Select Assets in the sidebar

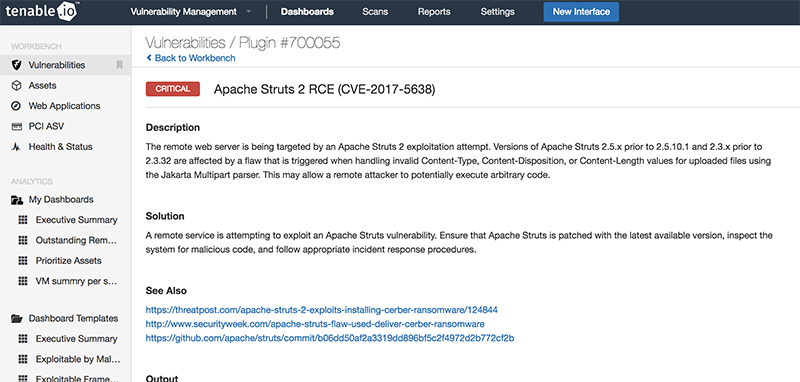[42, 86]
